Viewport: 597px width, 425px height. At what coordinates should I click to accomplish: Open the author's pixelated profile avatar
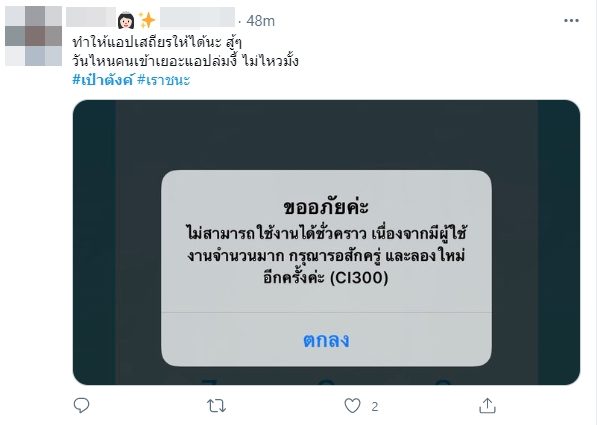click(x=34, y=36)
